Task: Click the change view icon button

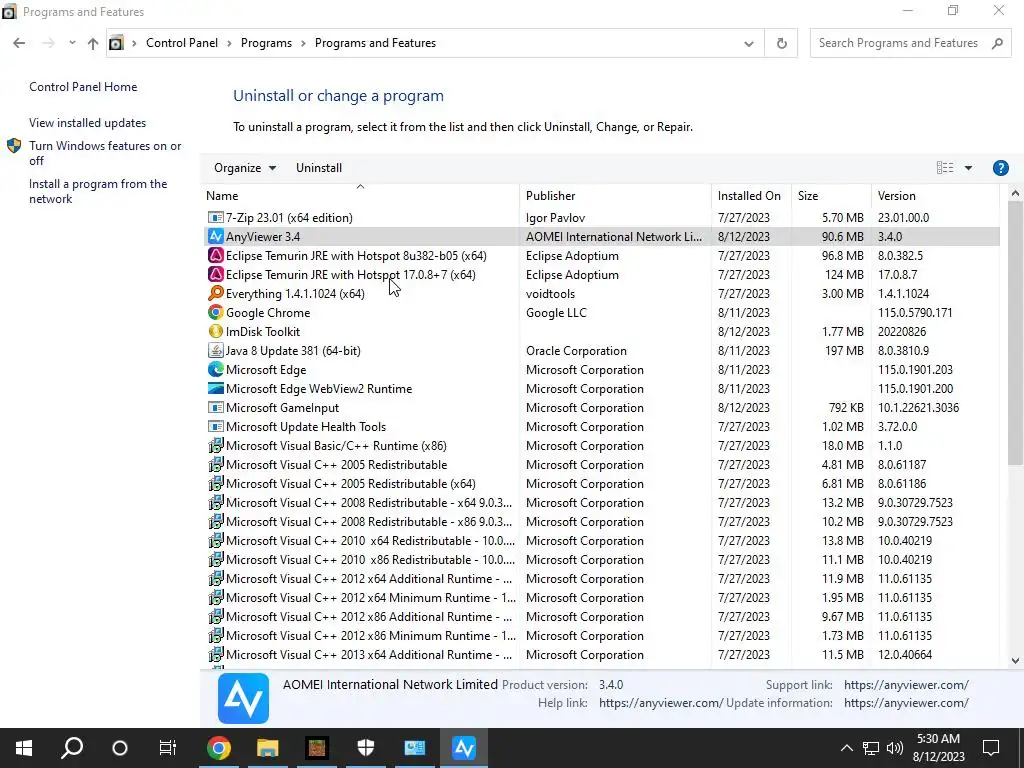Action: [944, 168]
